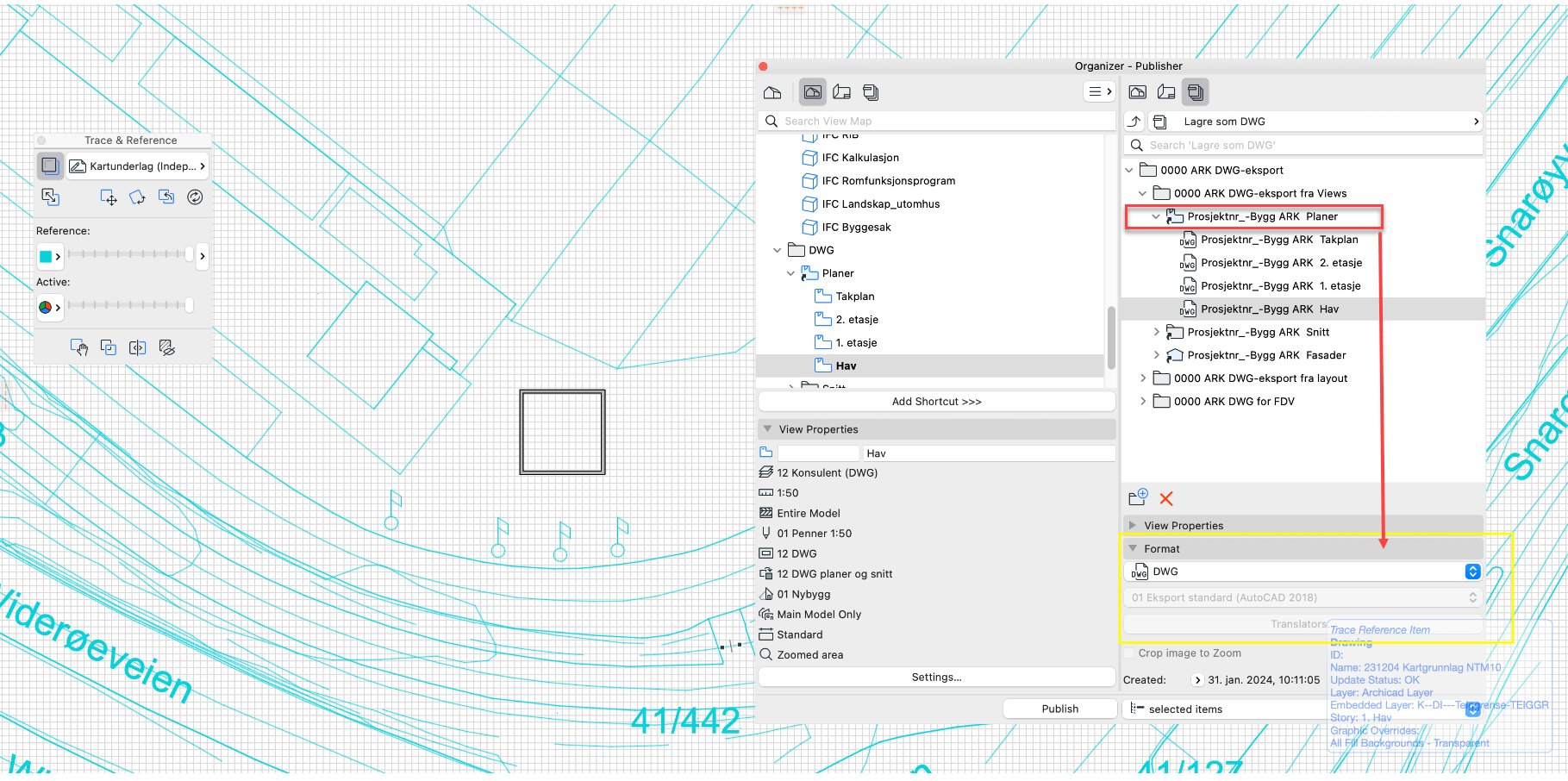1568x781 pixels.
Task: Click the red delete X icon
Action: click(1166, 498)
